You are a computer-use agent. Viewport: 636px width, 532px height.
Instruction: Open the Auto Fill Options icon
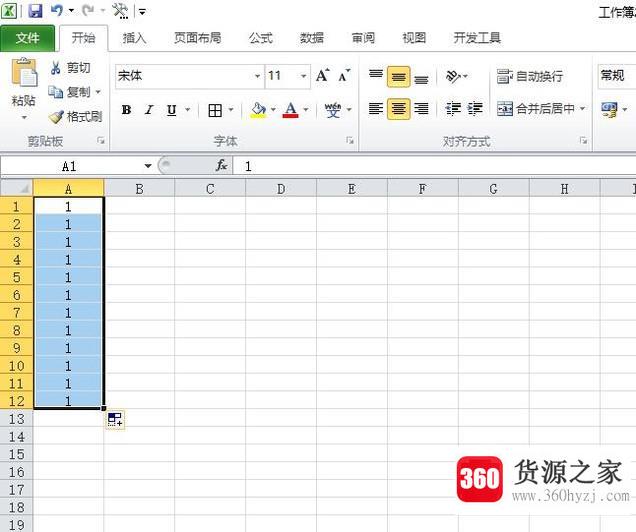point(115,419)
